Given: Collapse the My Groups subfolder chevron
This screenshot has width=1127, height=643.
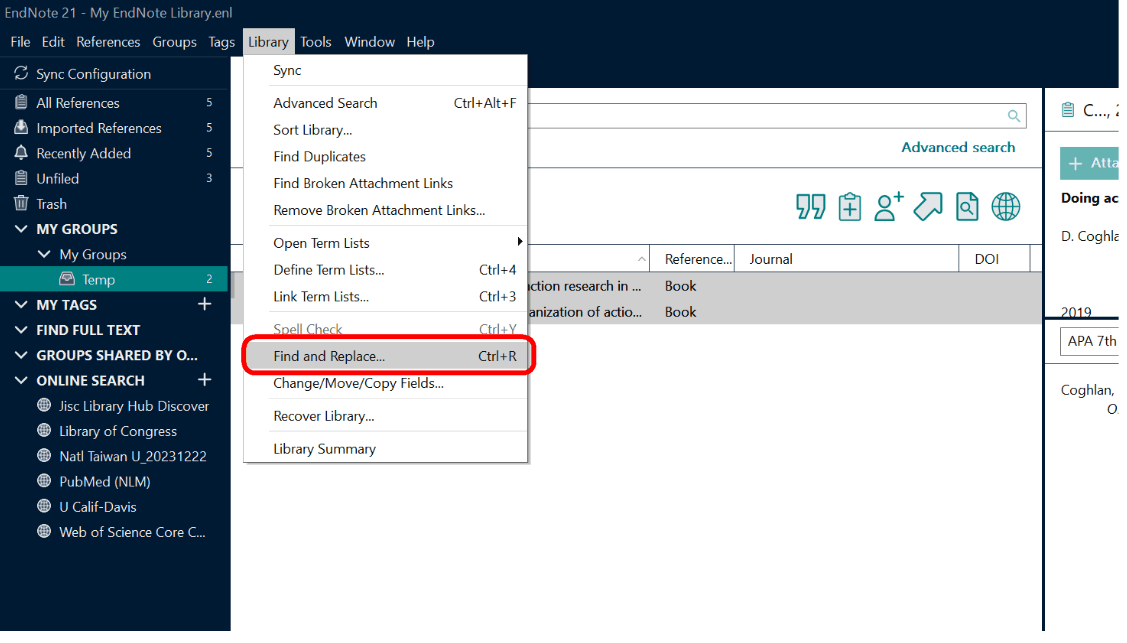Looking at the screenshot, I should 44,254.
